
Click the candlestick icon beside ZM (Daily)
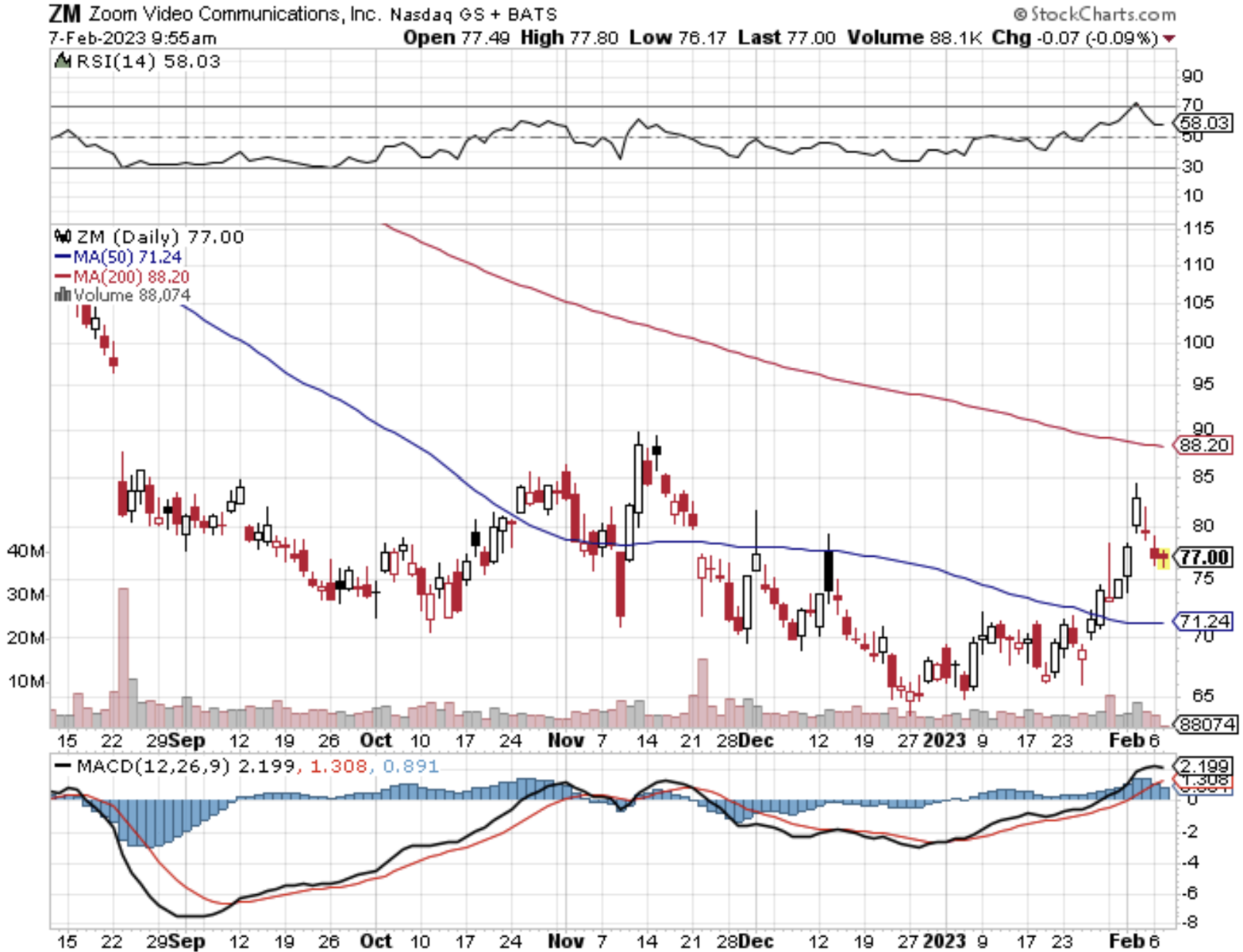click(63, 236)
